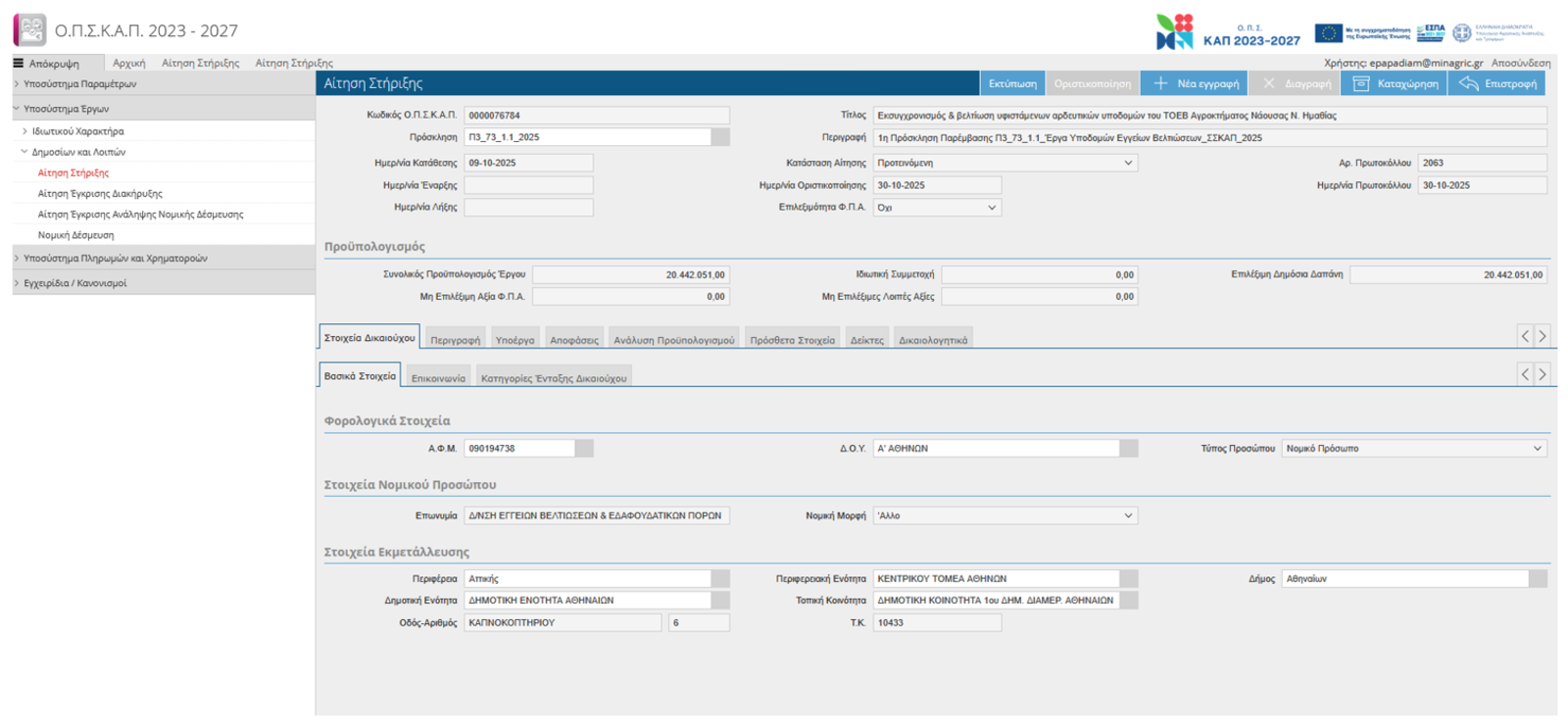Click lookup button beside Α.Φ.Μ. field
The height and width of the screenshot is (727, 1568).
coord(584,448)
